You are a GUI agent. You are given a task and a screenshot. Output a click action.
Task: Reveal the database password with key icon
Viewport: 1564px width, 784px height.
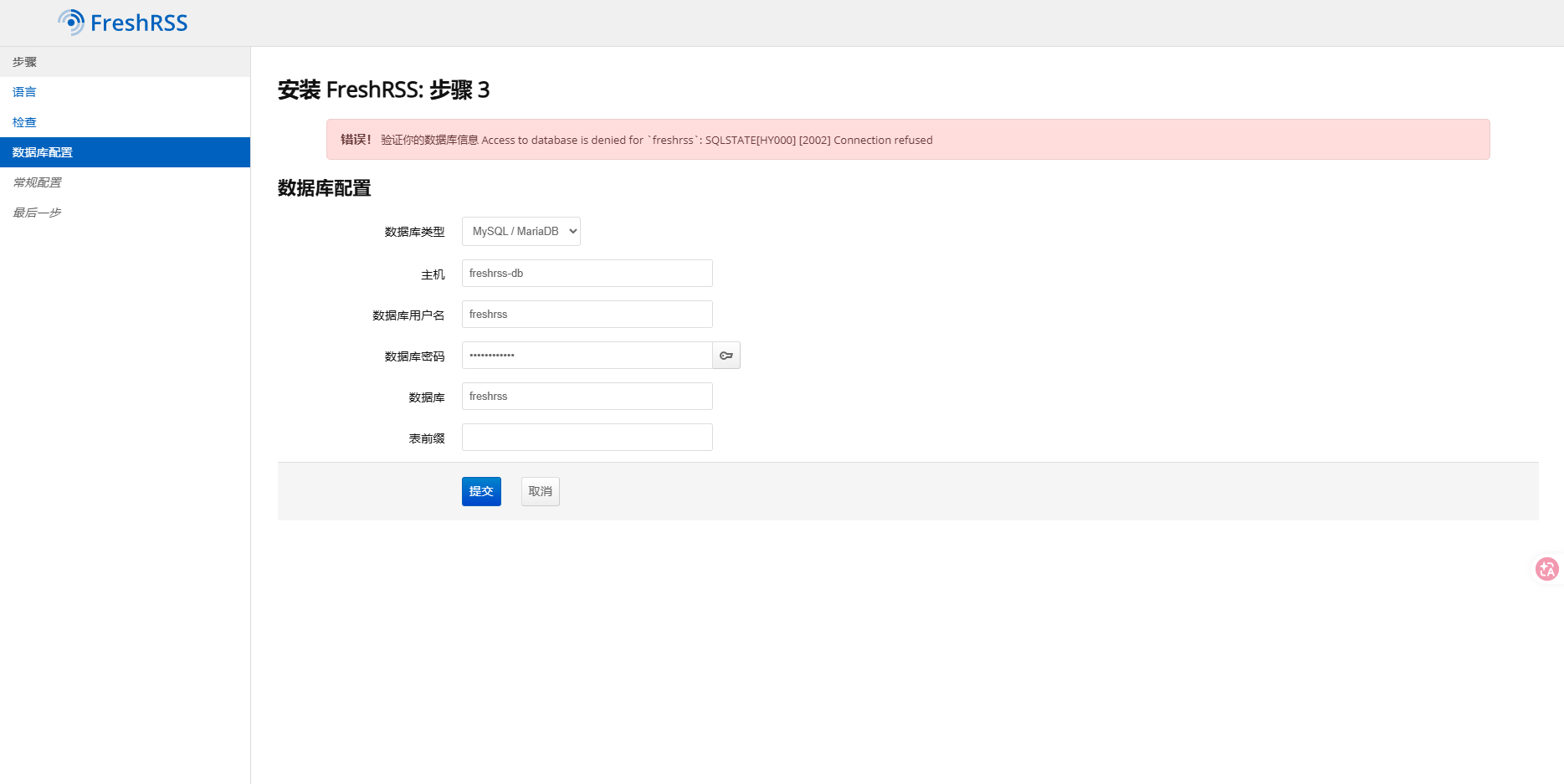pos(726,356)
